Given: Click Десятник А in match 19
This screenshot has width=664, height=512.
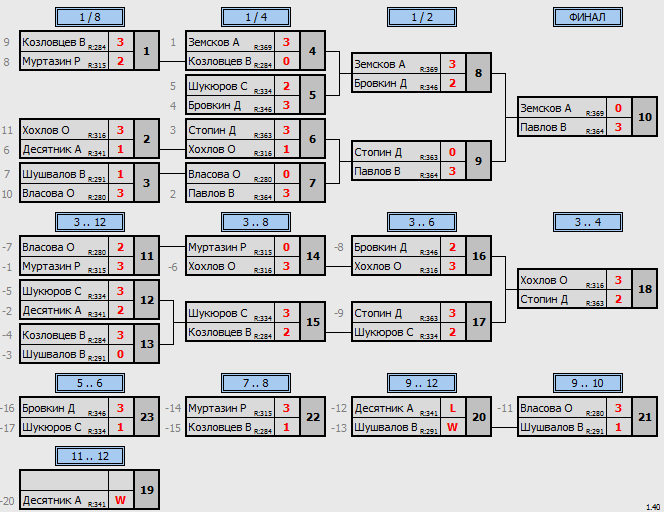Looking at the screenshot, I should click(x=52, y=500).
